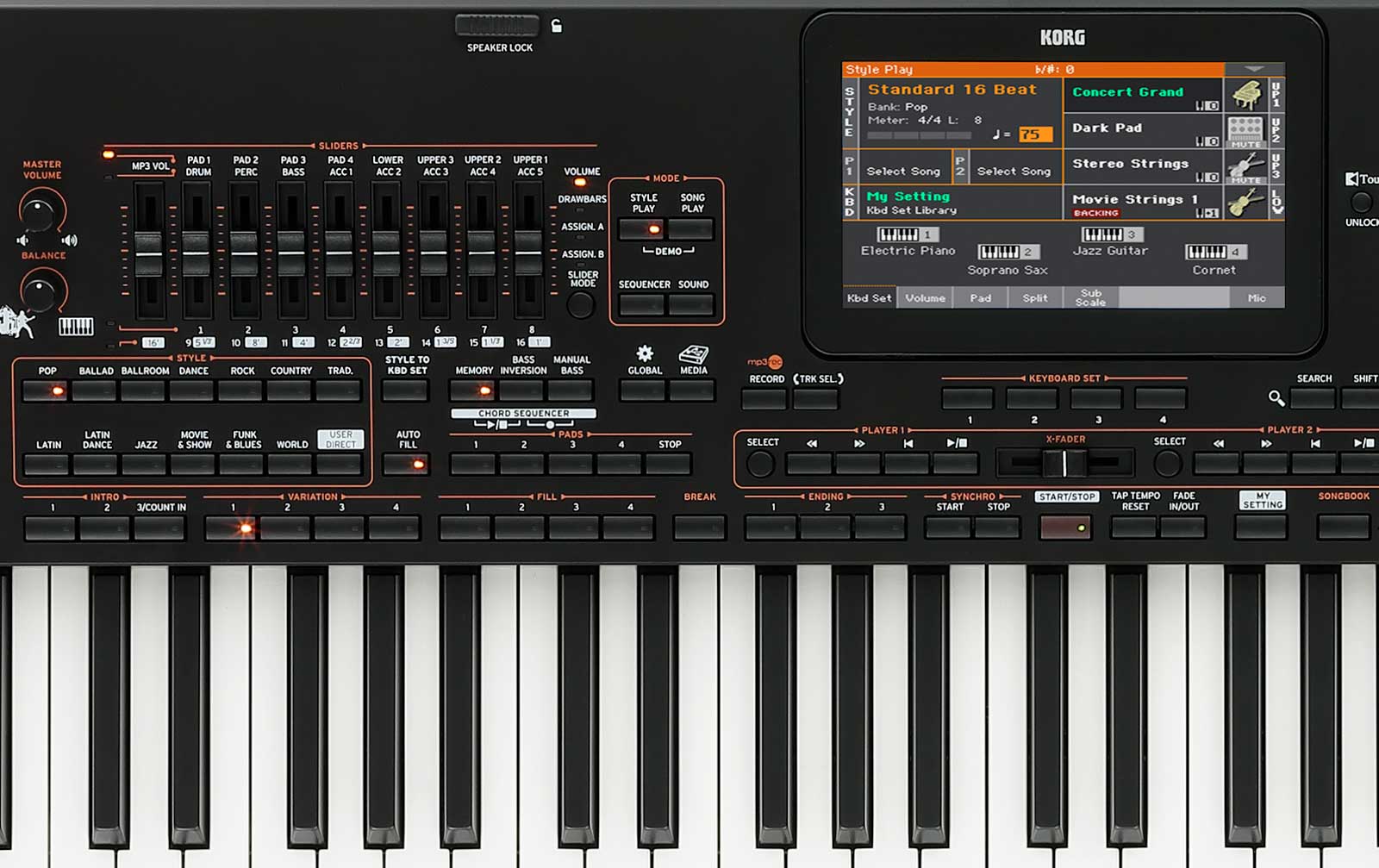1379x868 pixels.
Task: Toggle the SEQUENCER mode button
Action: tap(642, 304)
